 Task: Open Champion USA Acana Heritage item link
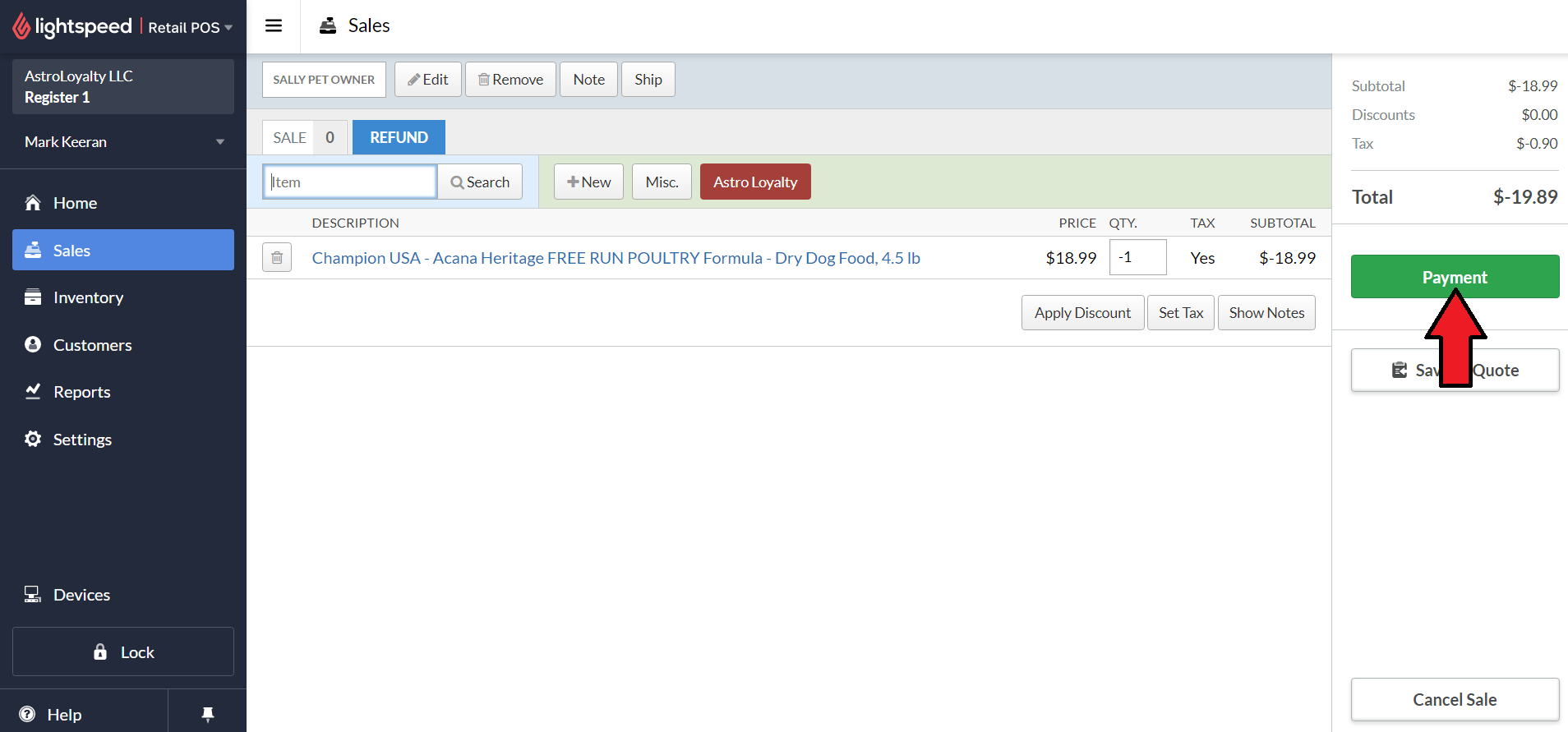(616, 258)
